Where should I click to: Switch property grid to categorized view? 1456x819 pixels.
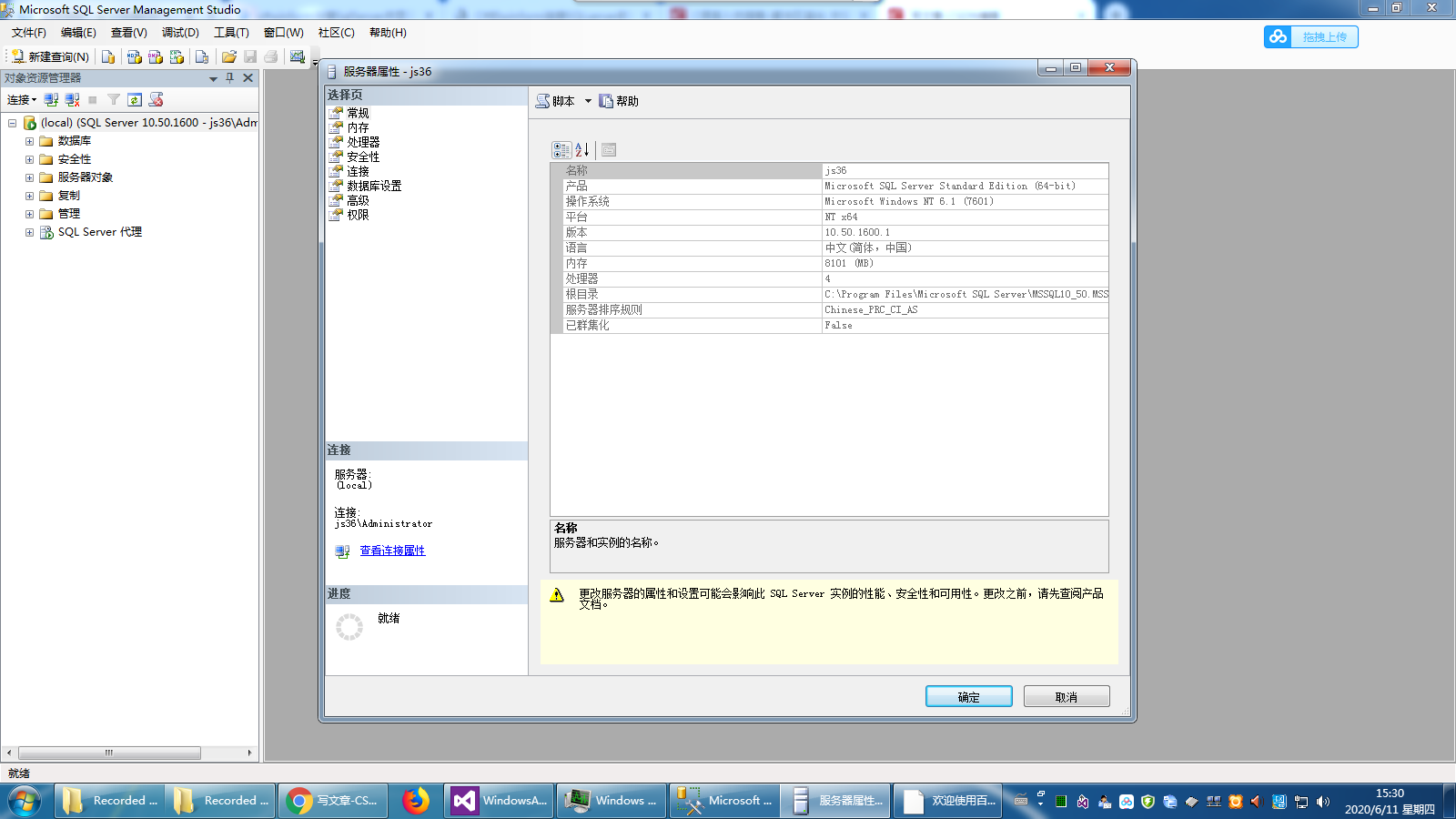[x=561, y=150]
